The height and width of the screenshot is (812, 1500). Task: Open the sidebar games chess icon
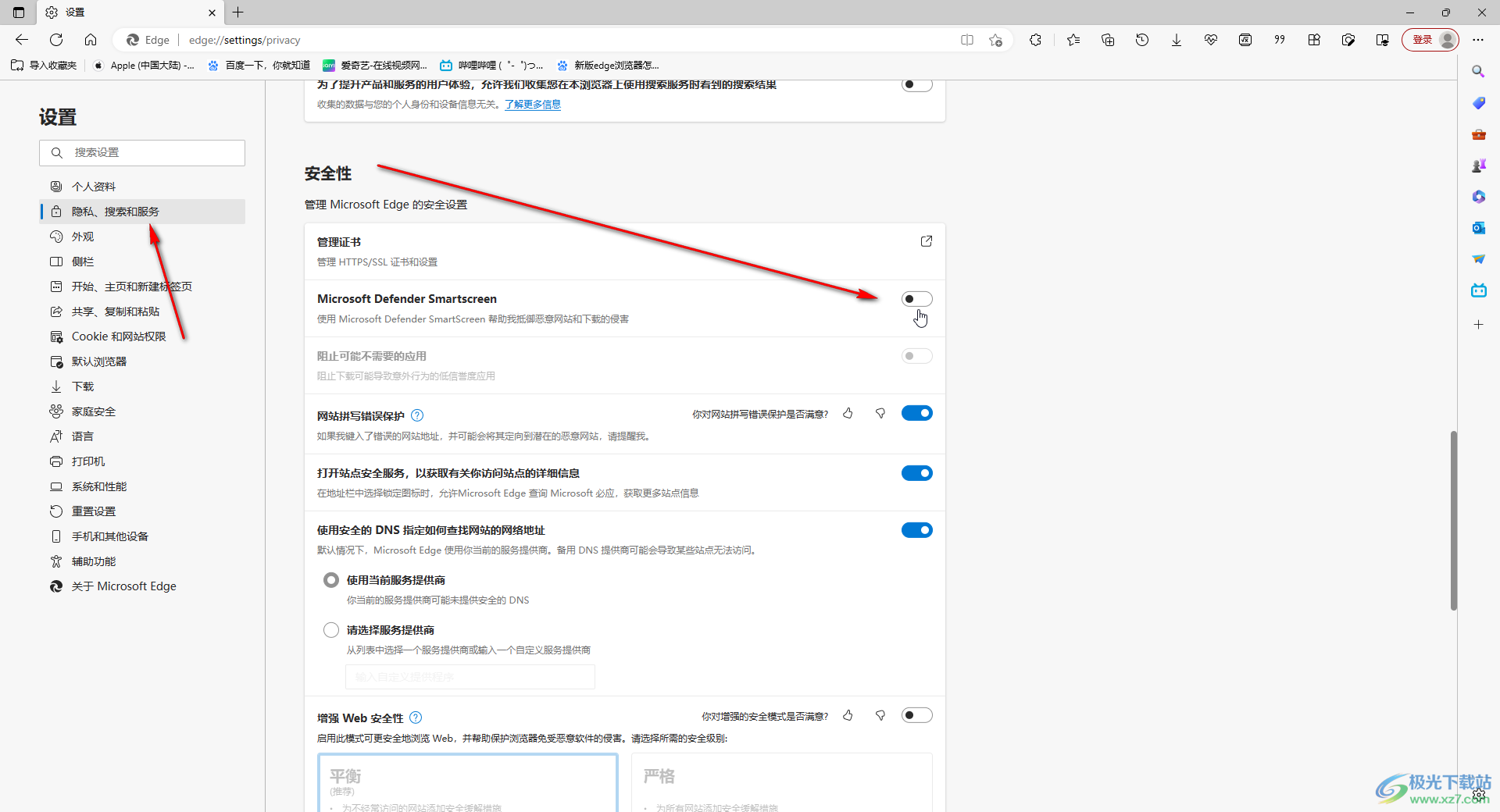pos(1478,166)
